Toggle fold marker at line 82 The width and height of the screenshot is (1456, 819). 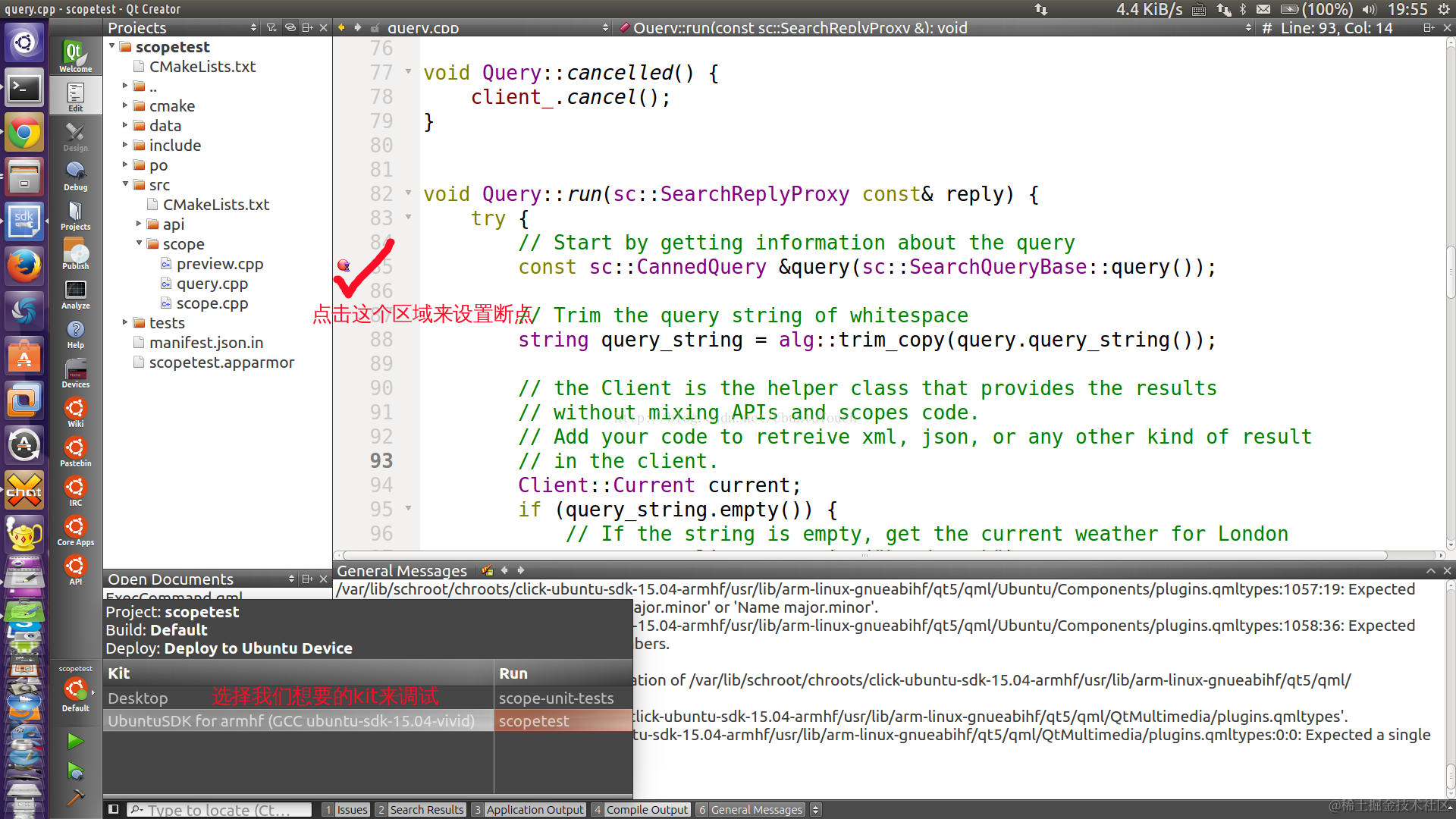pyautogui.click(x=408, y=193)
